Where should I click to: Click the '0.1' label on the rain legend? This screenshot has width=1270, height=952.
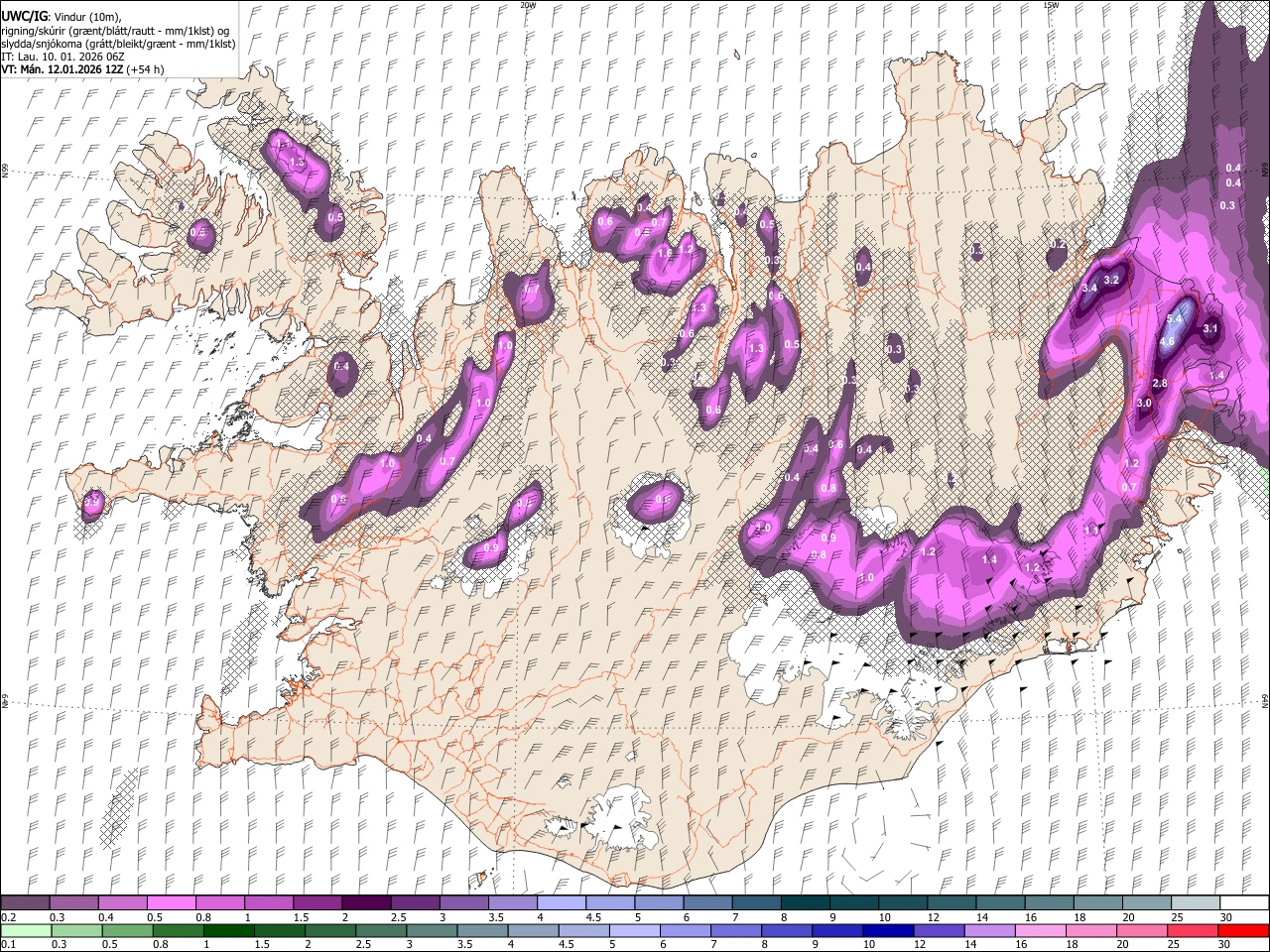[7, 945]
